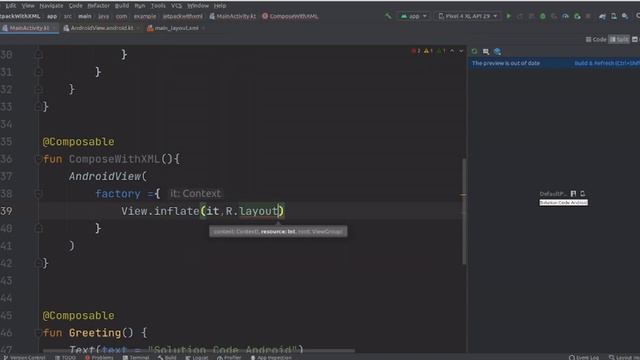Open the Build tool window
This screenshot has height=360, width=640.
tap(167, 358)
